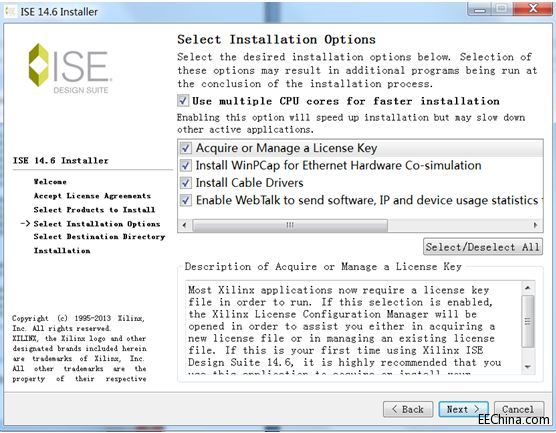
Task: Cancel the ISE installation
Action: click(x=518, y=410)
